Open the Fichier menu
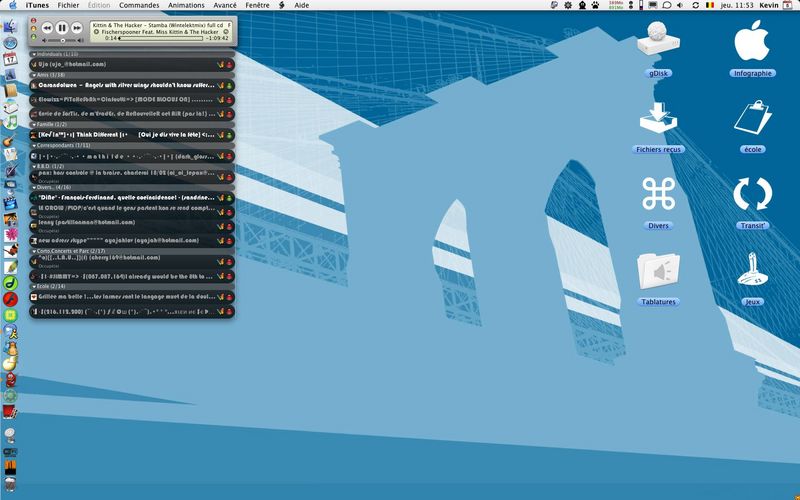Viewport: 800px width, 500px height. point(68,5)
